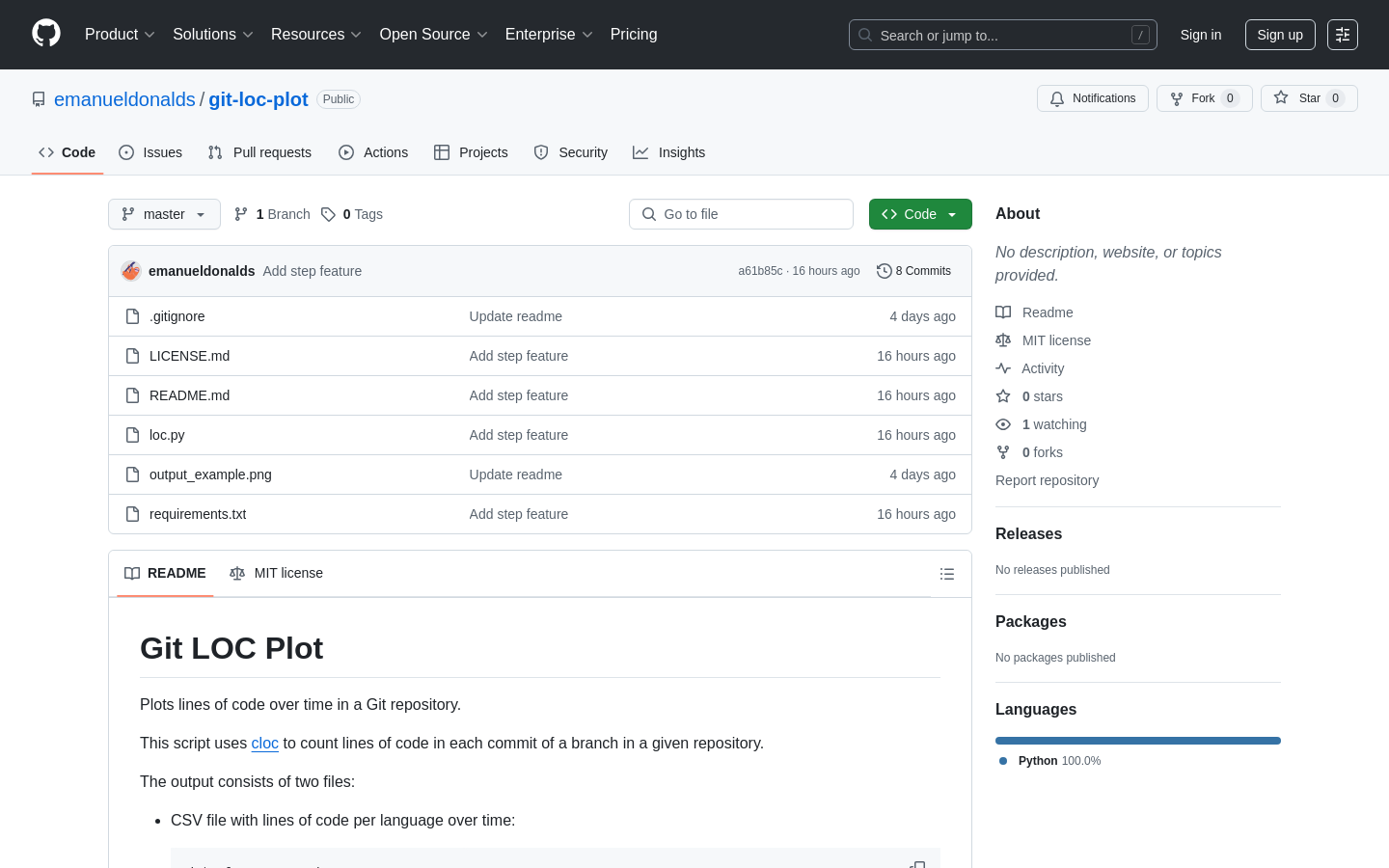Expand the Open Source menu
The height and width of the screenshot is (868, 1389).
(434, 35)
